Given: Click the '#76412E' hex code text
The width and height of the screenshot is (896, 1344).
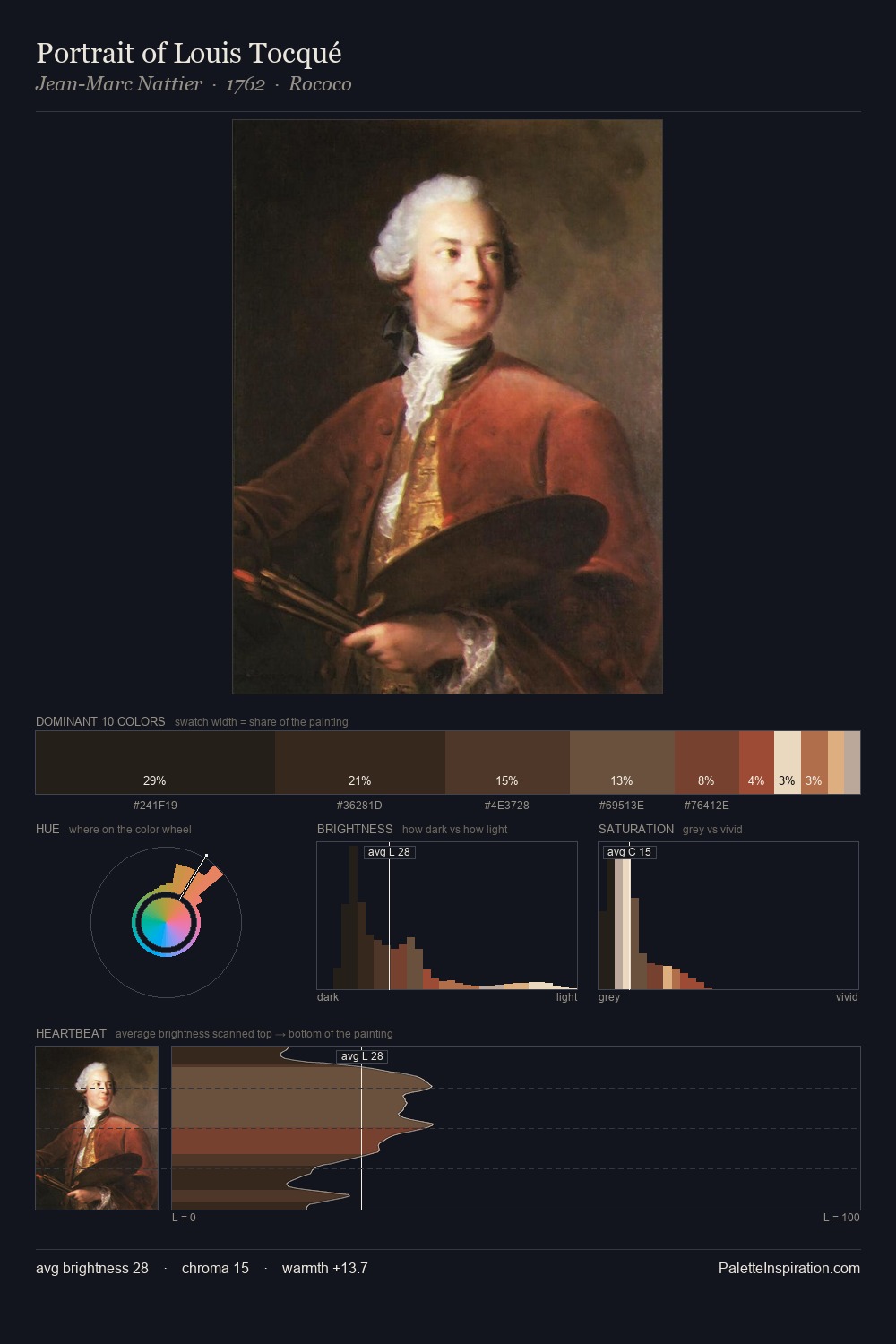Looking at the screenshot, I should [x=707, y=806].
